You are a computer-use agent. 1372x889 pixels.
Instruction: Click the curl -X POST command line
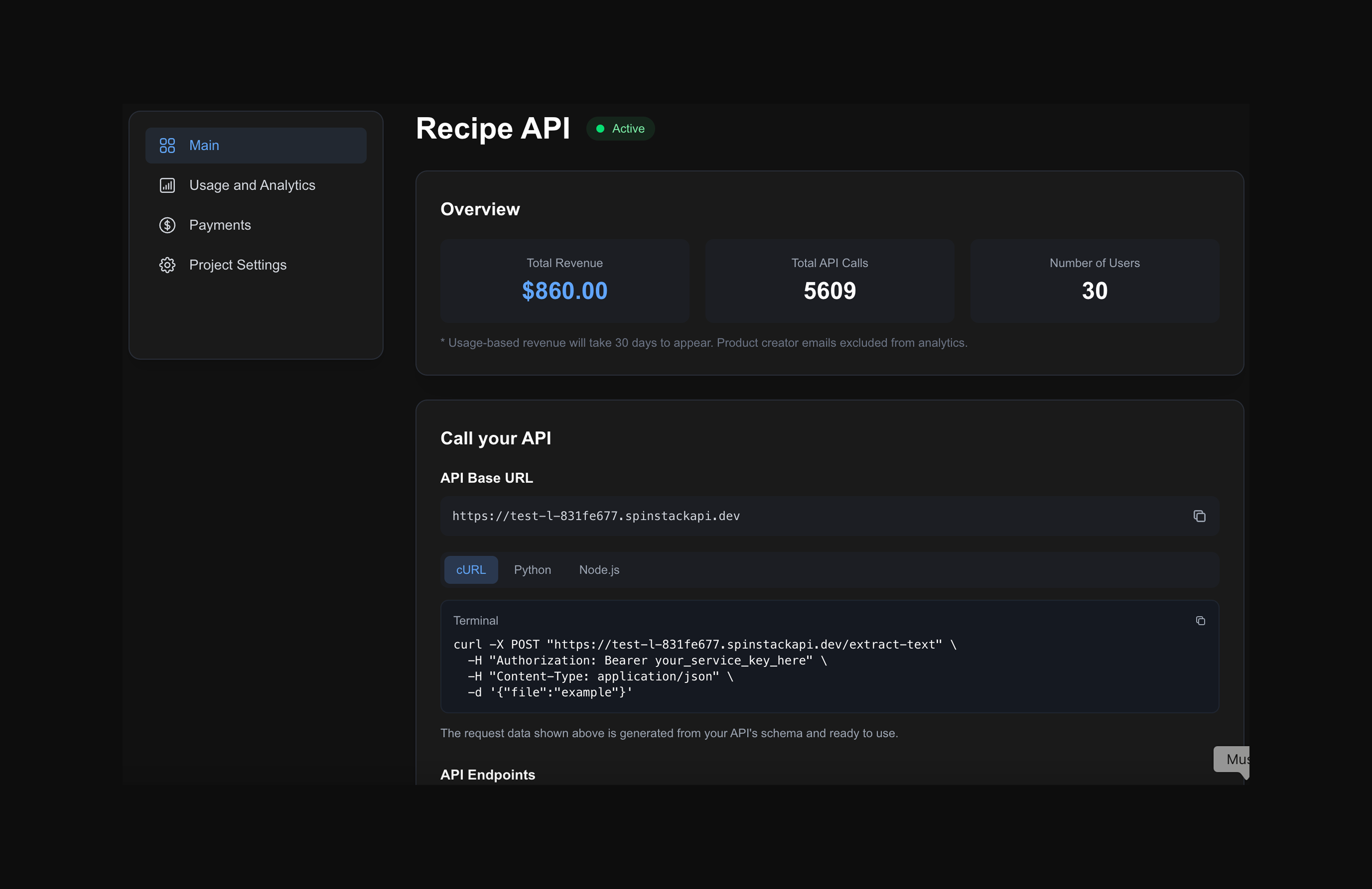(704, 644)
